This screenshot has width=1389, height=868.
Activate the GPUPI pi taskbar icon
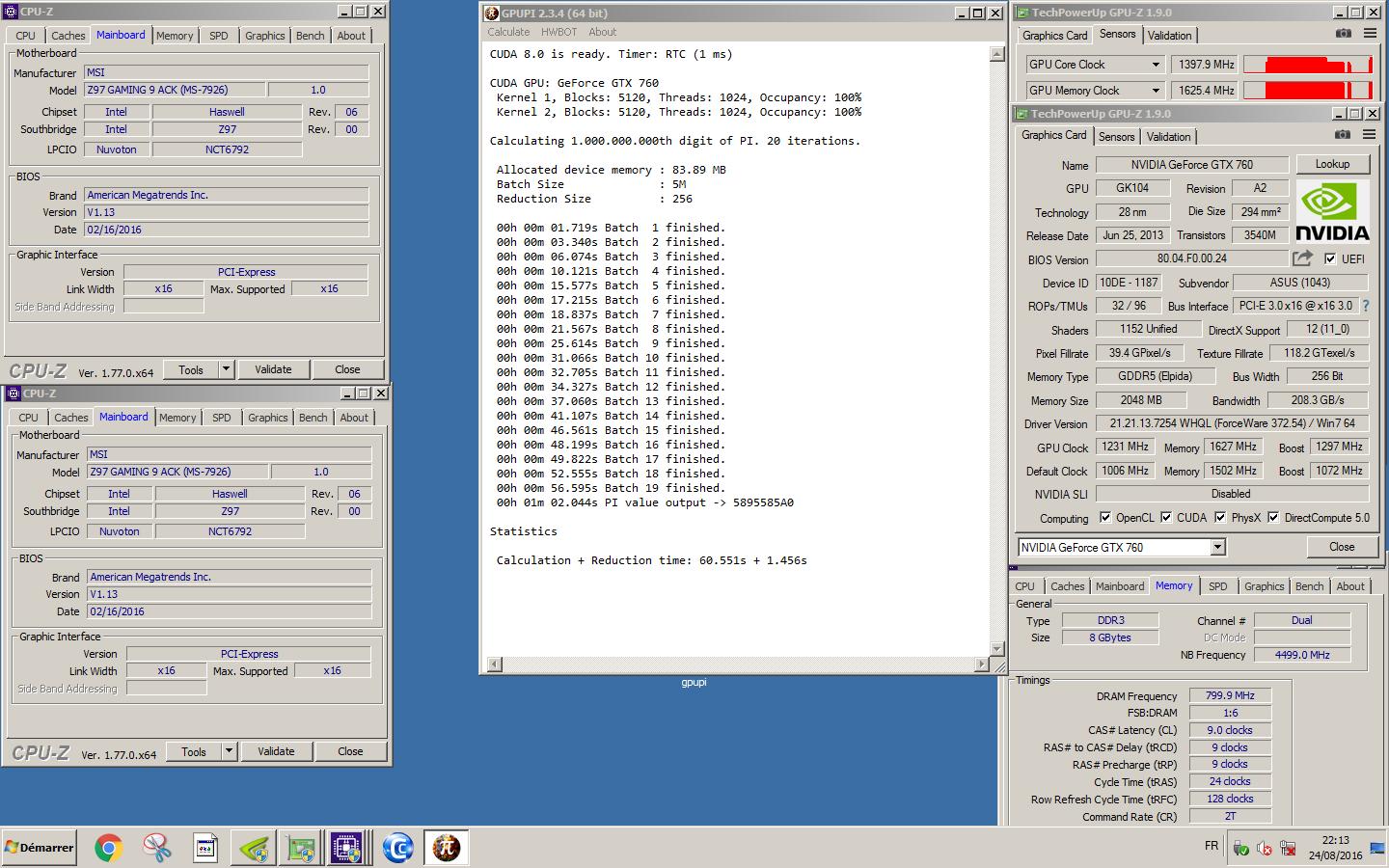pyautogui.click(x=445, y=848)
